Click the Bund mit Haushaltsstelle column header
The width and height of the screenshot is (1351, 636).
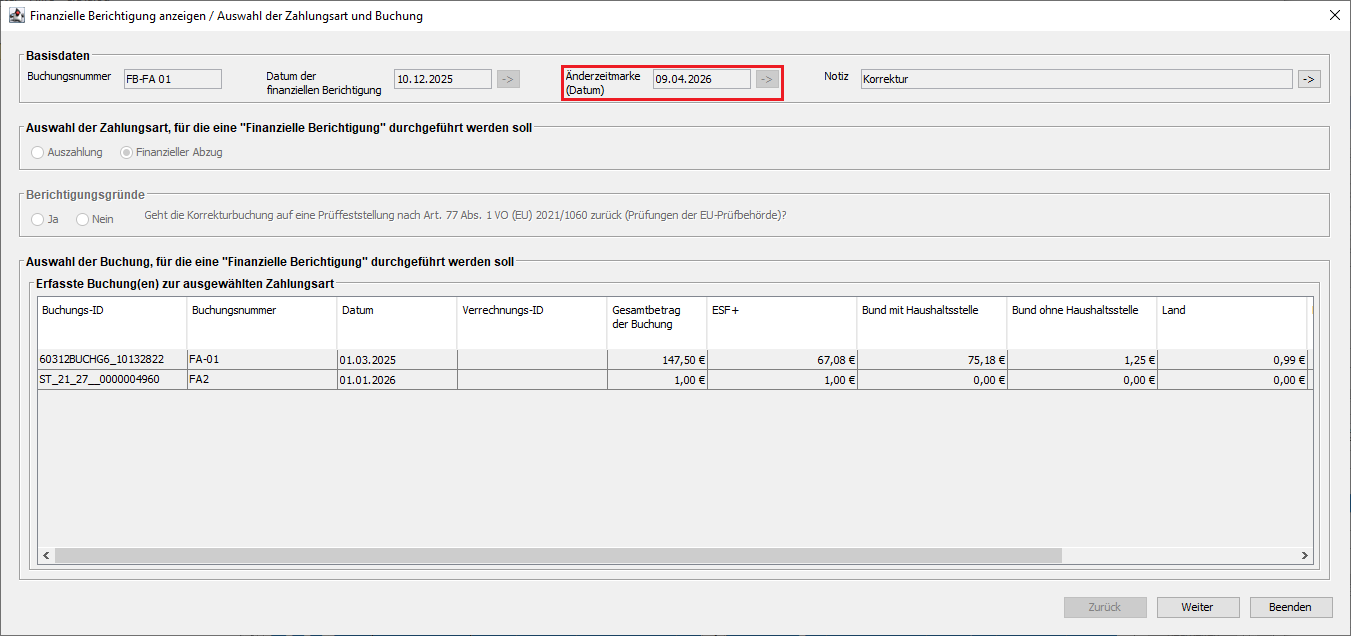click(930, 311)
